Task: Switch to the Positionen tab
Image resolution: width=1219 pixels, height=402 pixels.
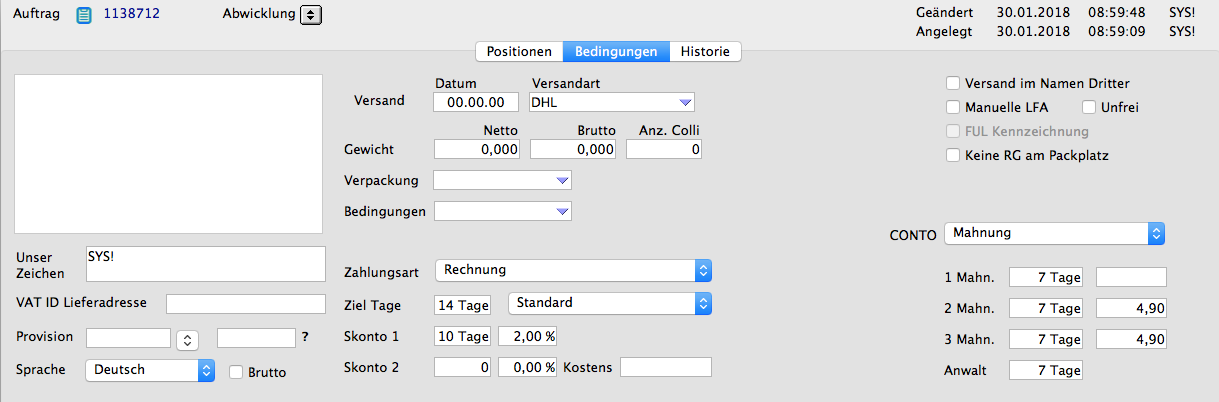Action: 519,51
